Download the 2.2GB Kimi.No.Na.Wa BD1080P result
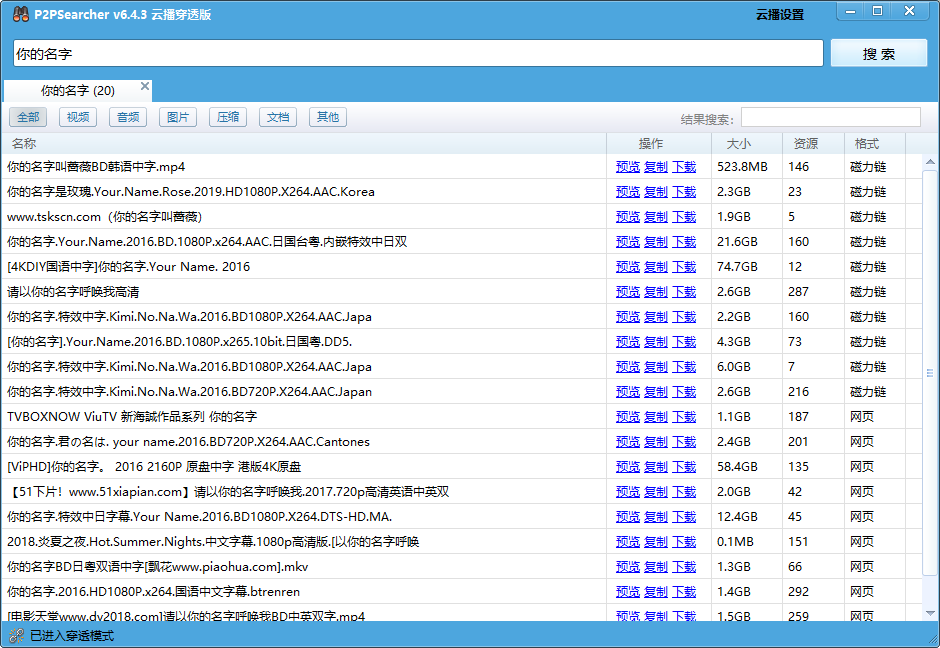The width and height of the screenshot is (940, 648). (684, 317)
